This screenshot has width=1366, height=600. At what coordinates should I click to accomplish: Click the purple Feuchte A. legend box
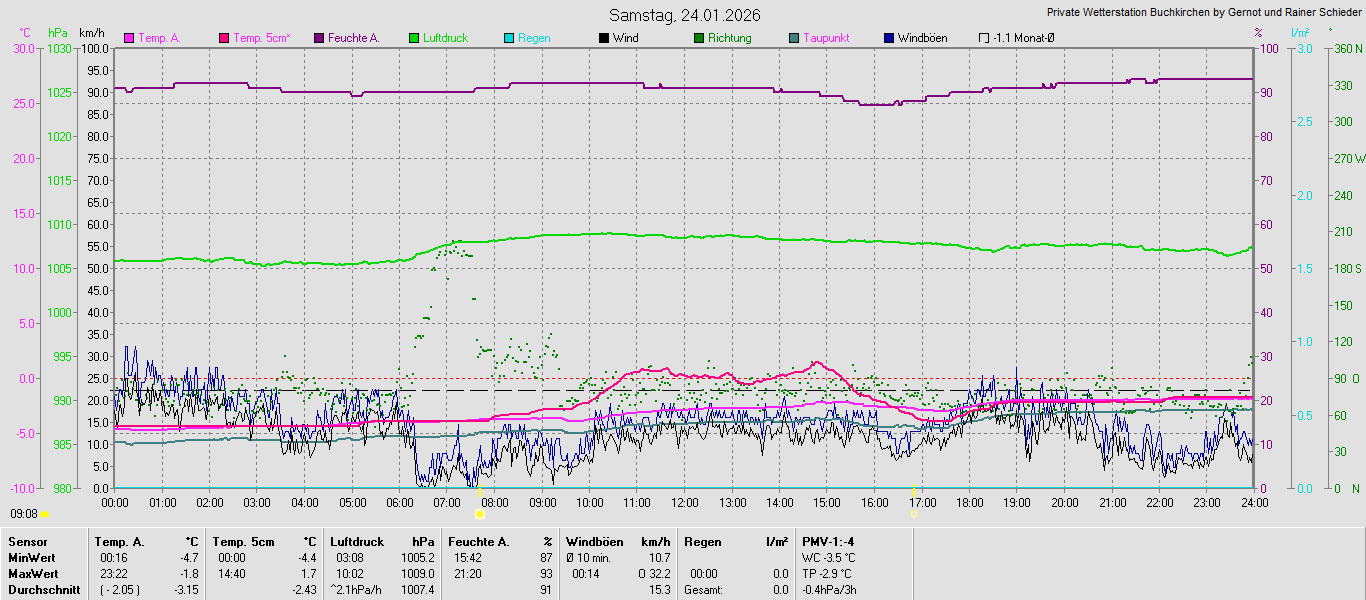coord(318,38)
